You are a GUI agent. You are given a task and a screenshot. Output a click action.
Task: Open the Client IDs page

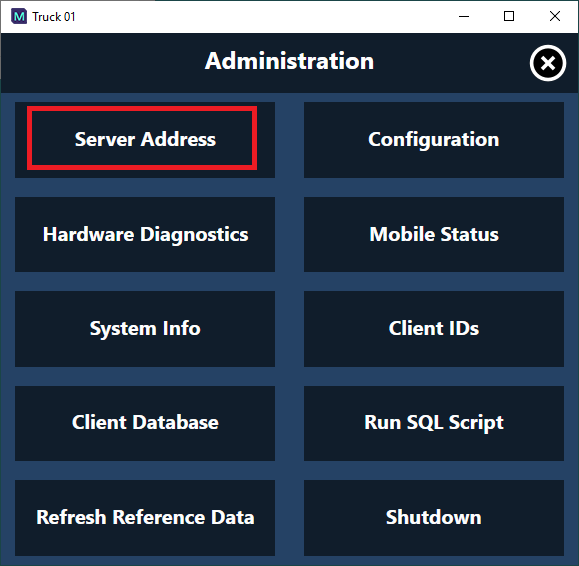click(434, 329)
